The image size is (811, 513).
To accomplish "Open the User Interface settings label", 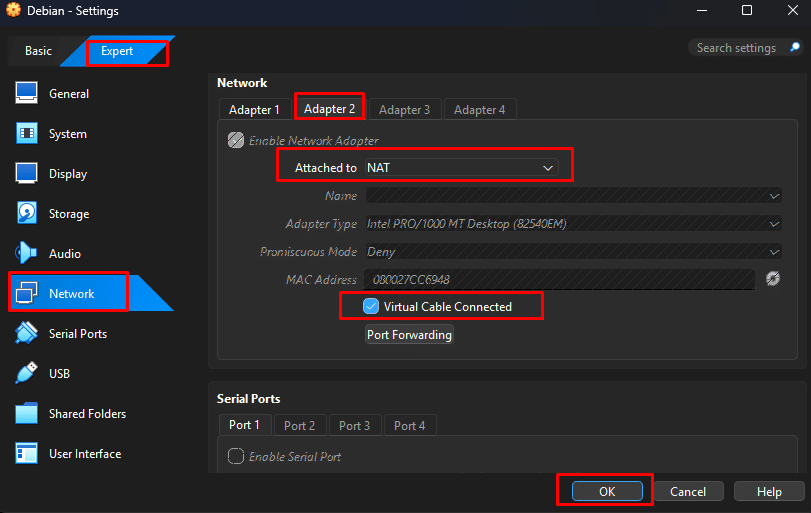I will pos(85,454).
